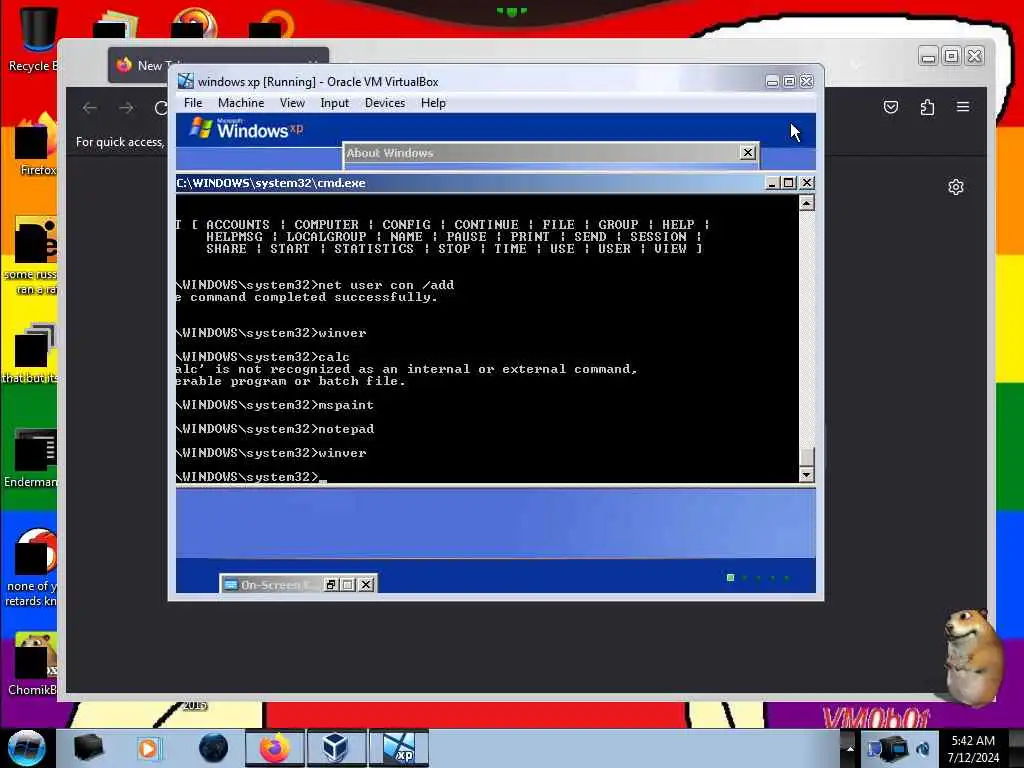Click the 'notepad' command line text

[x=345, y=429]
